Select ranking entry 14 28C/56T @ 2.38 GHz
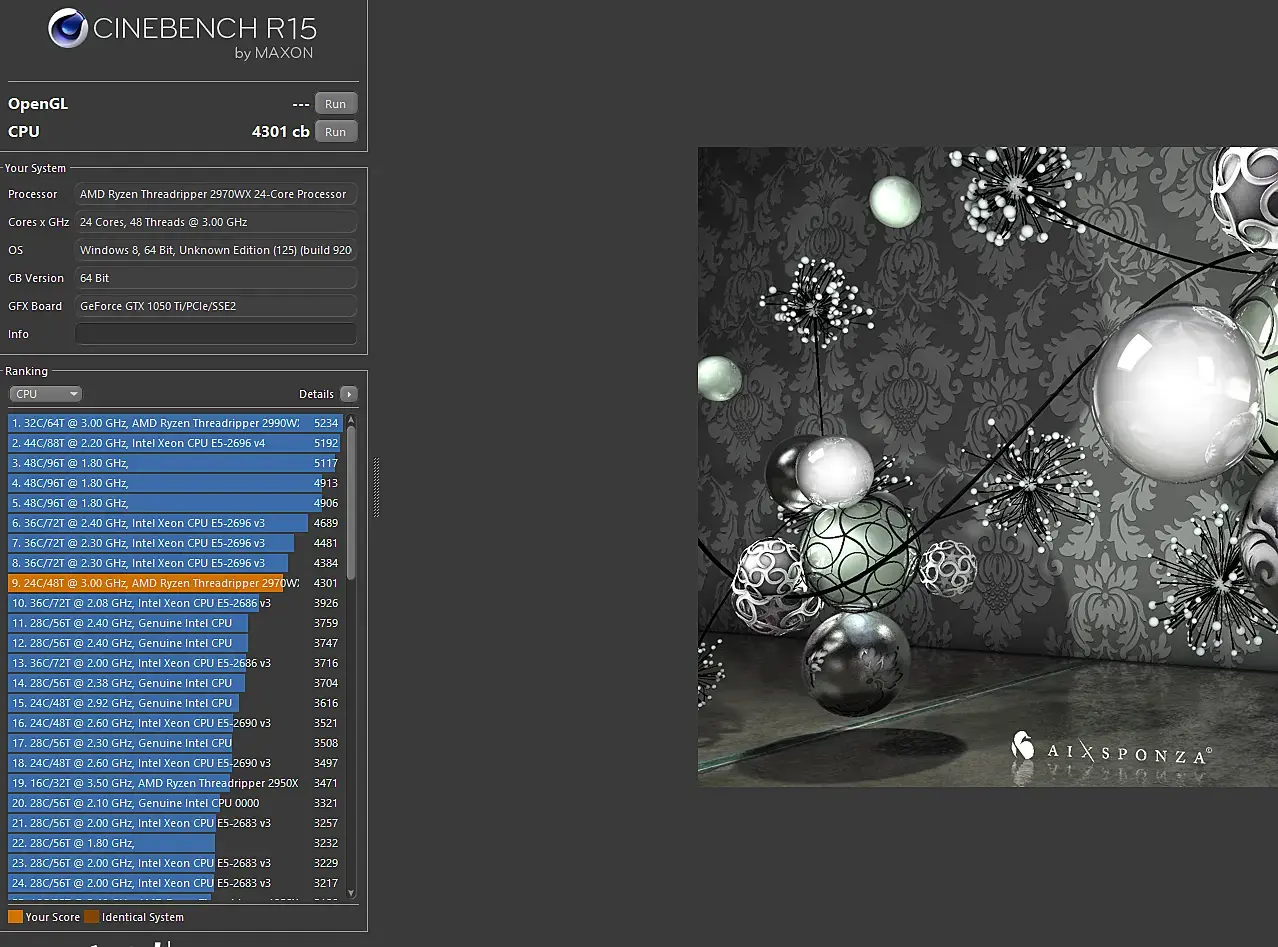The width and height of the screenshot is (1278, 947). 176,683
